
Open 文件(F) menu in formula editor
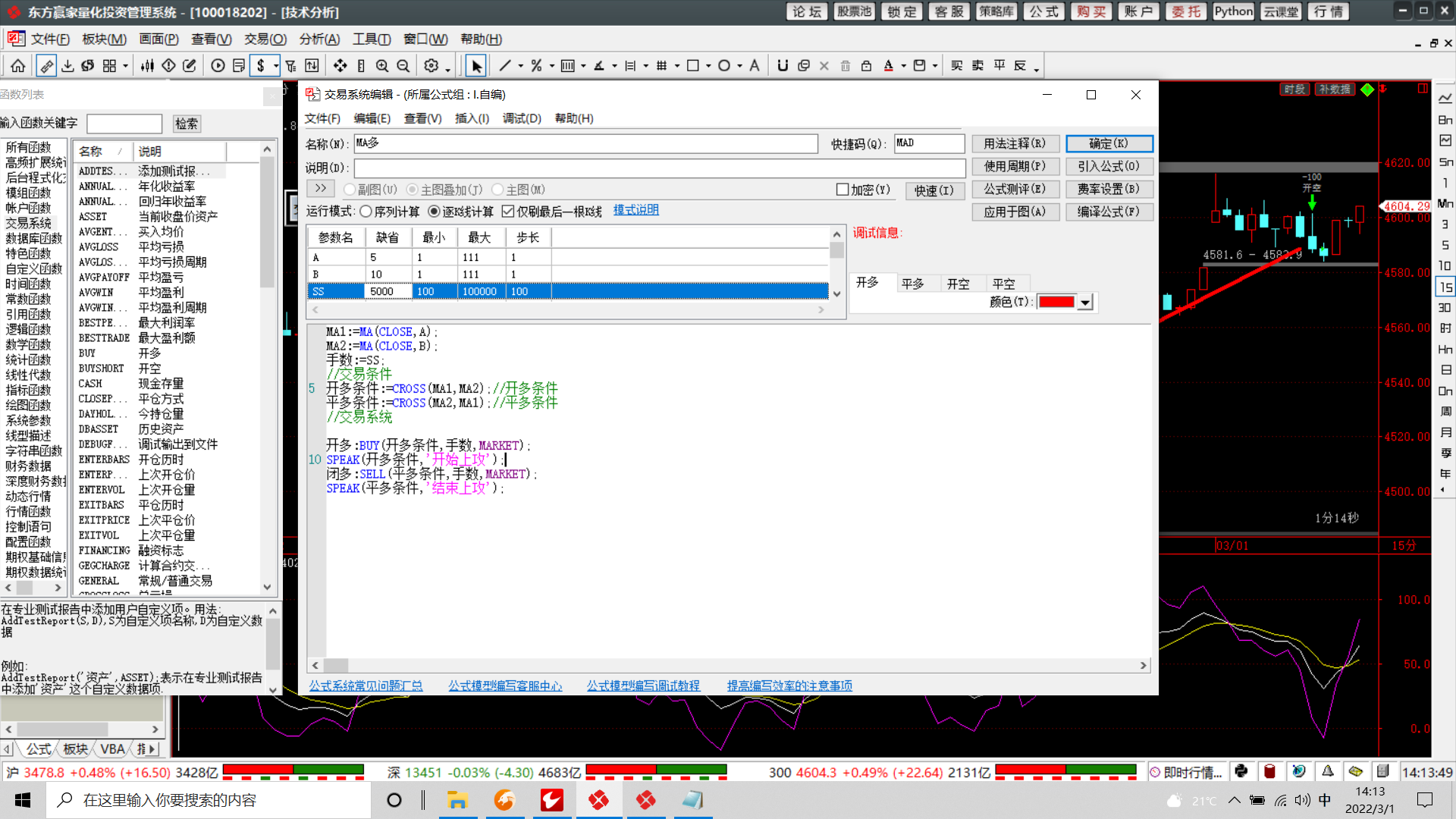[322, 118]
